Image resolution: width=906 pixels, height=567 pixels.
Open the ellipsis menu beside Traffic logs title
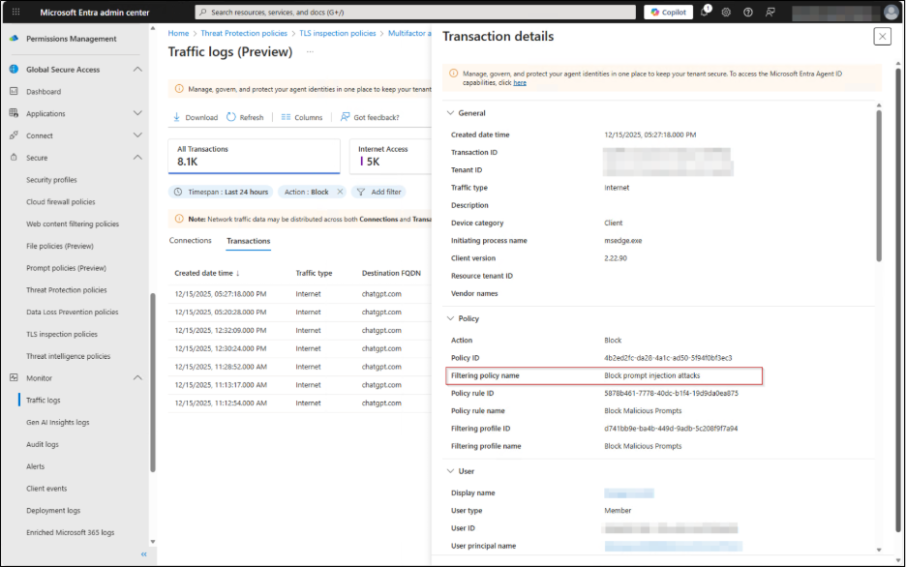tap(310, 52)
